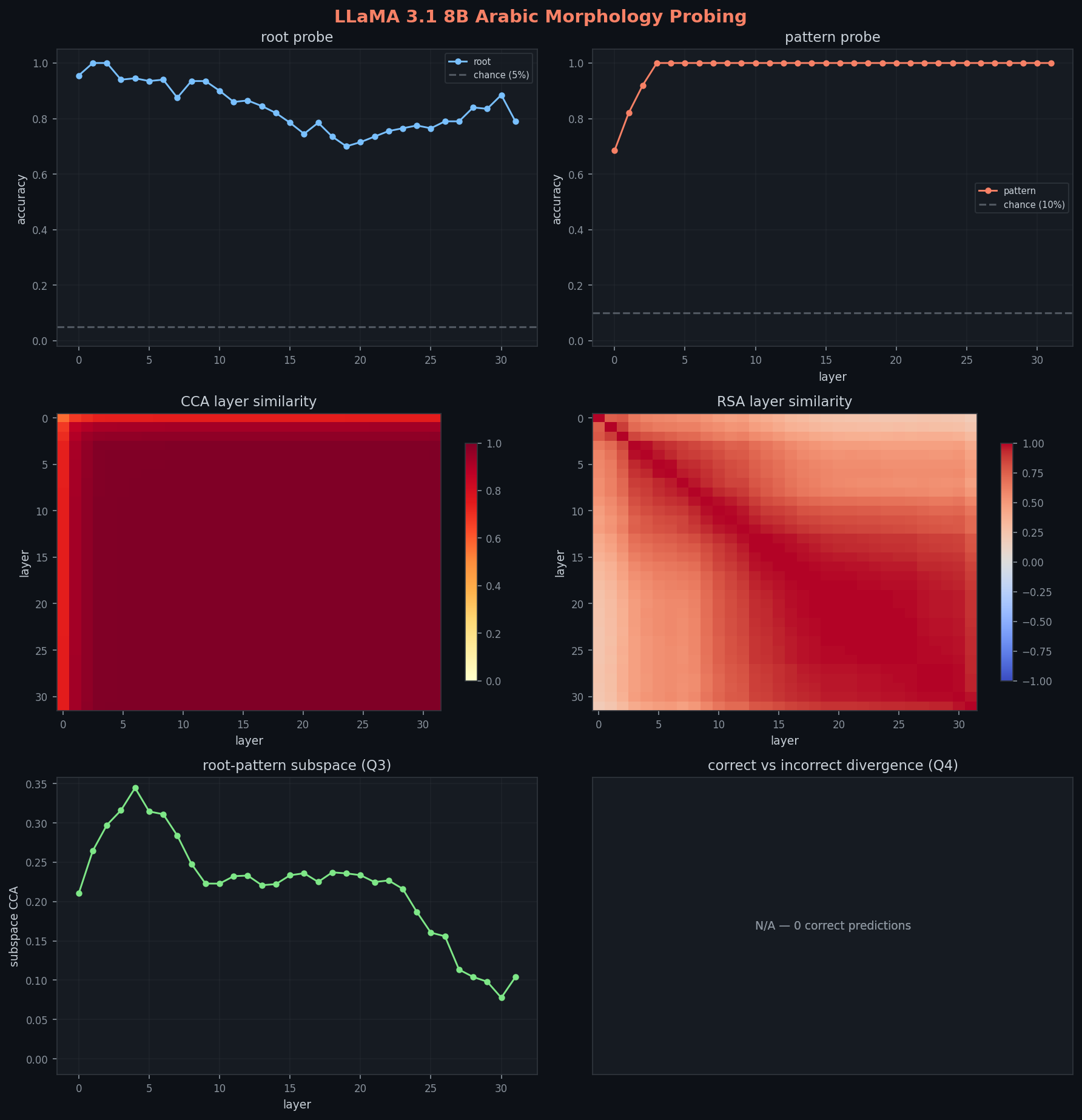Click the 'pattern' entry in the pattern probe legend

click(1007, 191)
